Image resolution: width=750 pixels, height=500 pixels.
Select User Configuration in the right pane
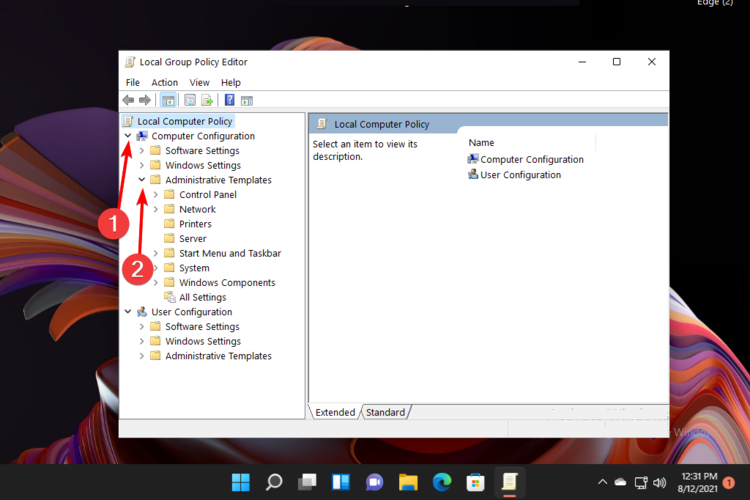520,175
